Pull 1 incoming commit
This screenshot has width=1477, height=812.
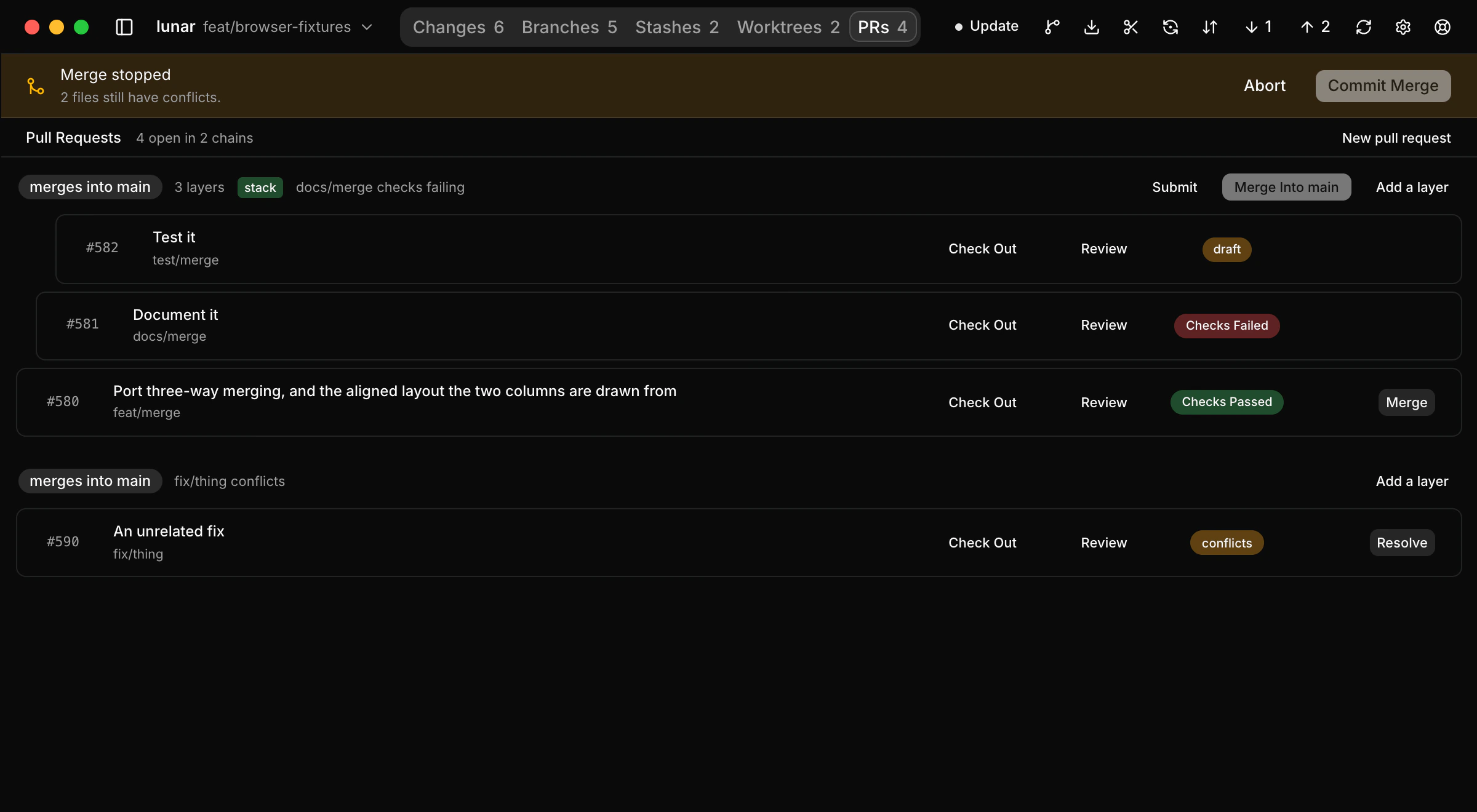tap(1258, 27)
